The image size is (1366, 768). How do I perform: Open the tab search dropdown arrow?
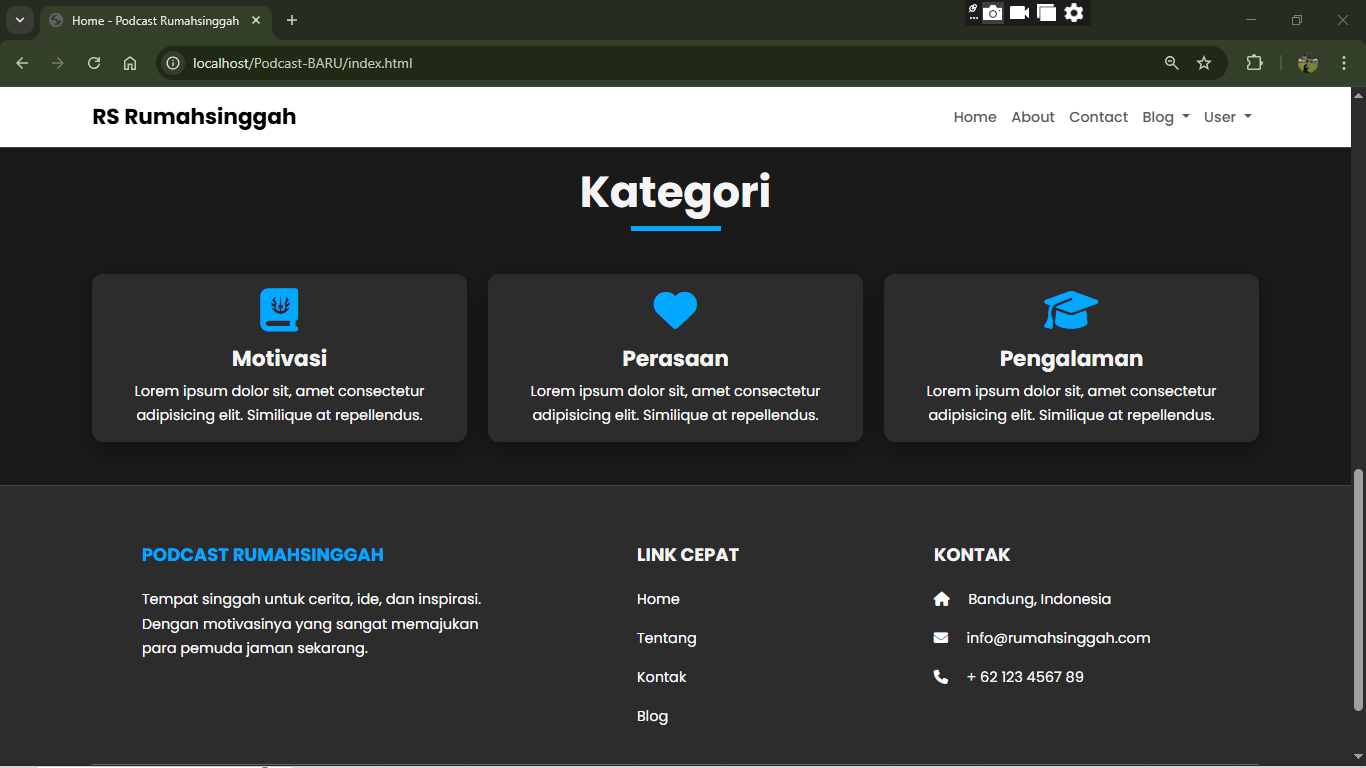[x=19, y=20]
